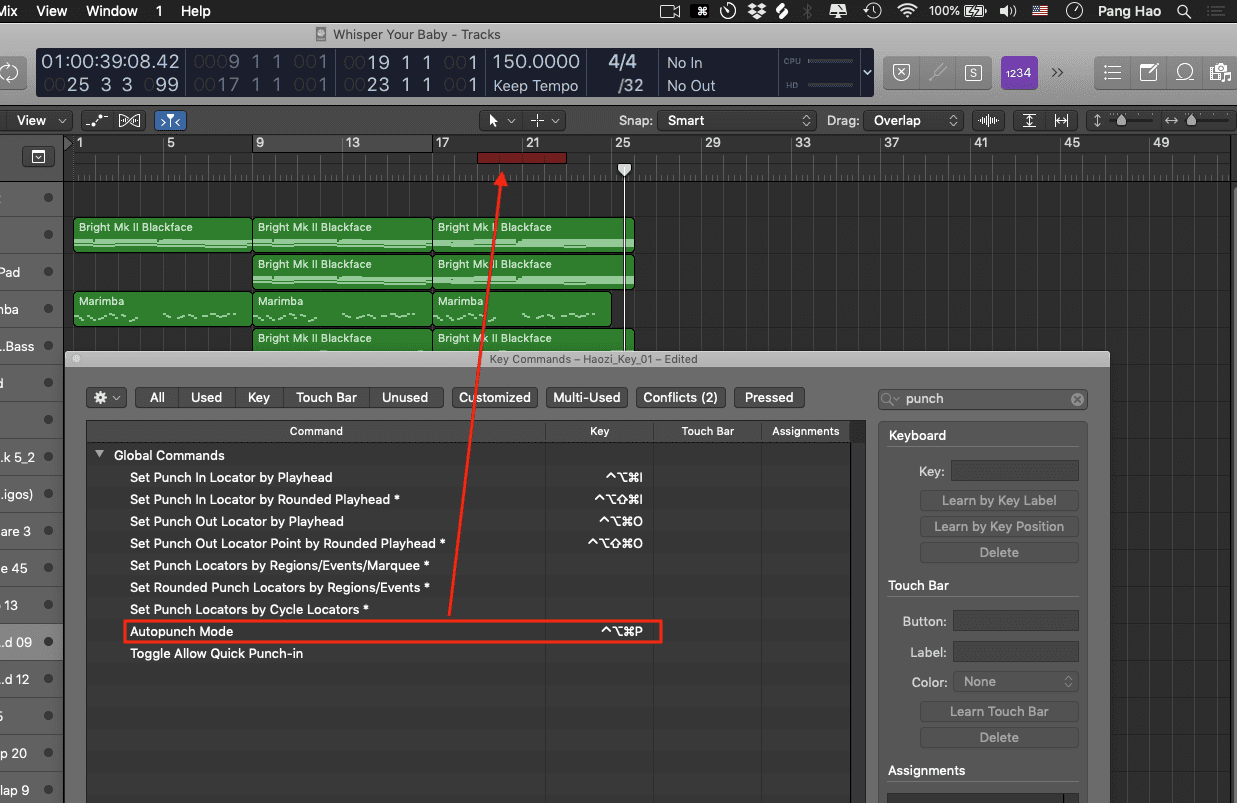1237x803 pixels.
Task: Click the tempo value 150.0000
Action: coord(536,62)
